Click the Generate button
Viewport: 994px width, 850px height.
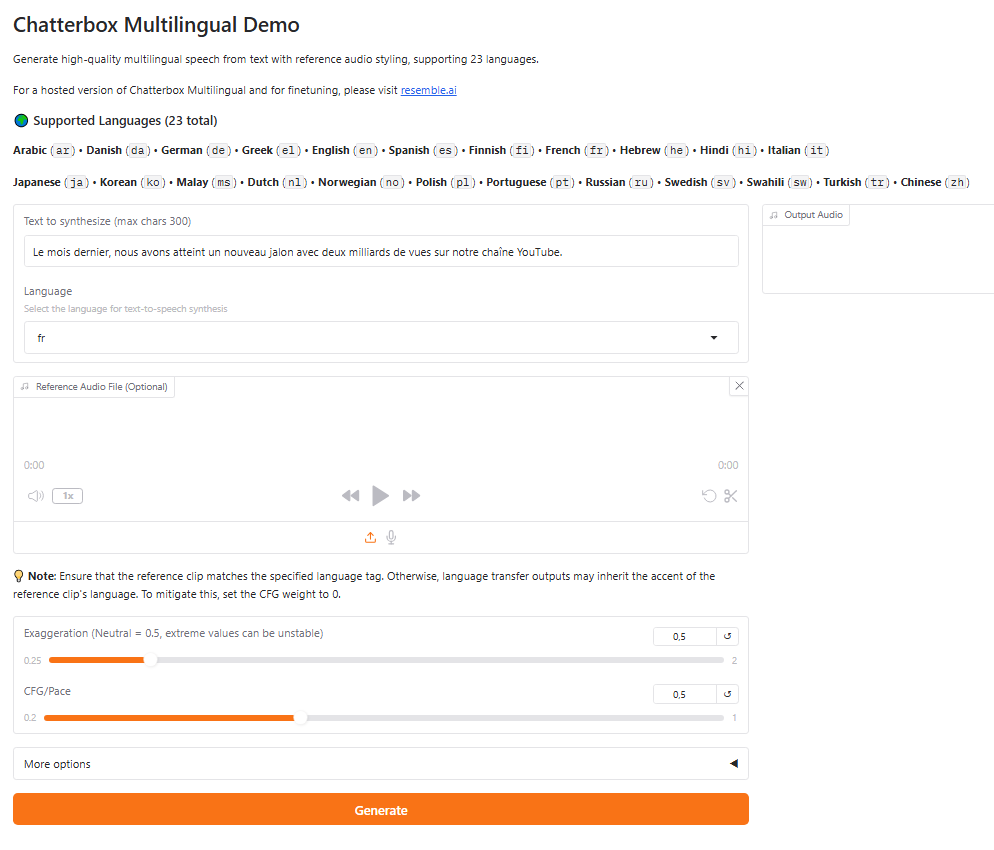(381, 809)
